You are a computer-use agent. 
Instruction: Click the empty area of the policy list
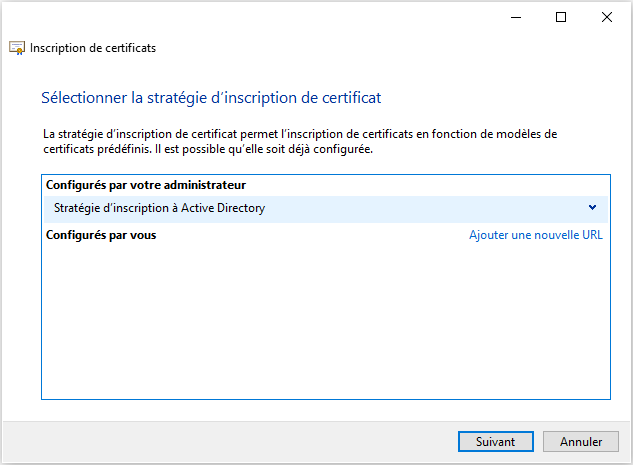[325, 320]
